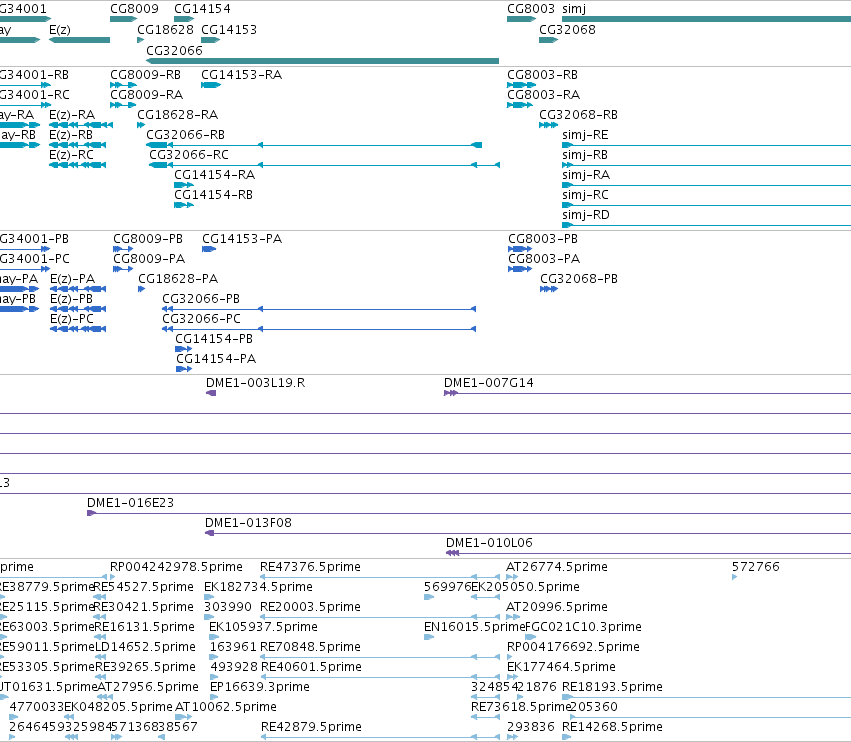Open protein CG32068-PB
Viewport: 851px width, 742px height.
click(x=549, y=289)
